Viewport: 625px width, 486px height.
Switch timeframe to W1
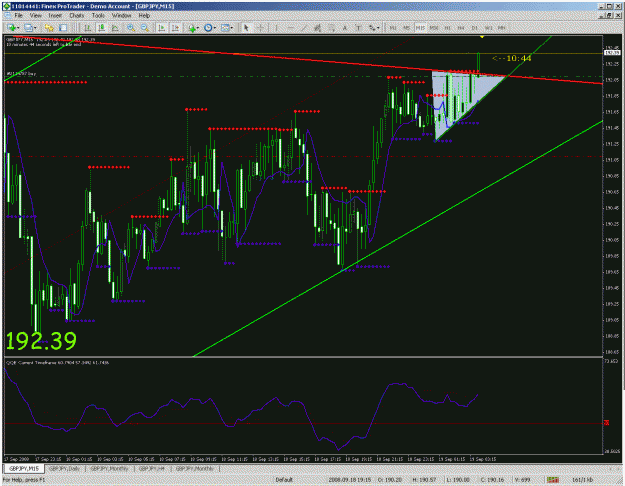tap(489, 28)
